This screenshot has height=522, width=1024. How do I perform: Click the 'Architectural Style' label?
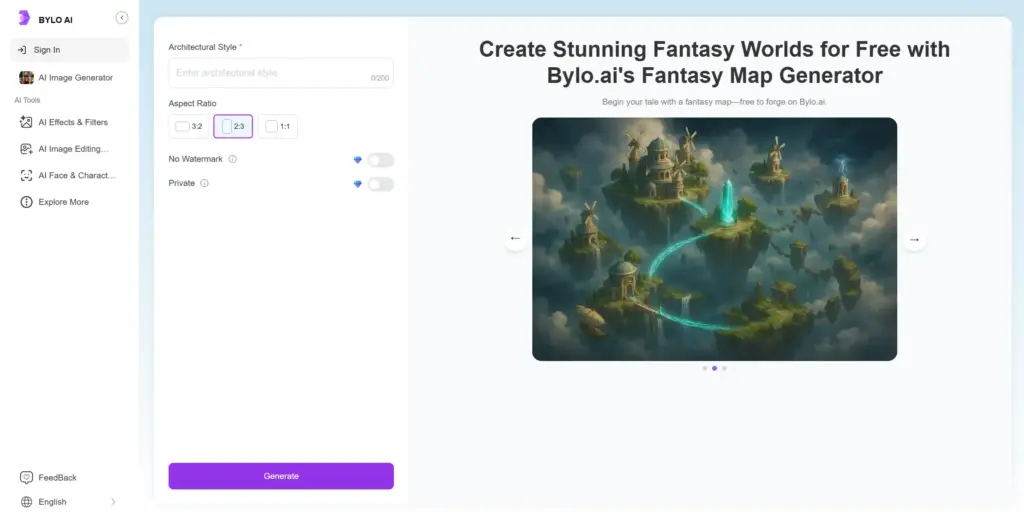tap(202, 47)
